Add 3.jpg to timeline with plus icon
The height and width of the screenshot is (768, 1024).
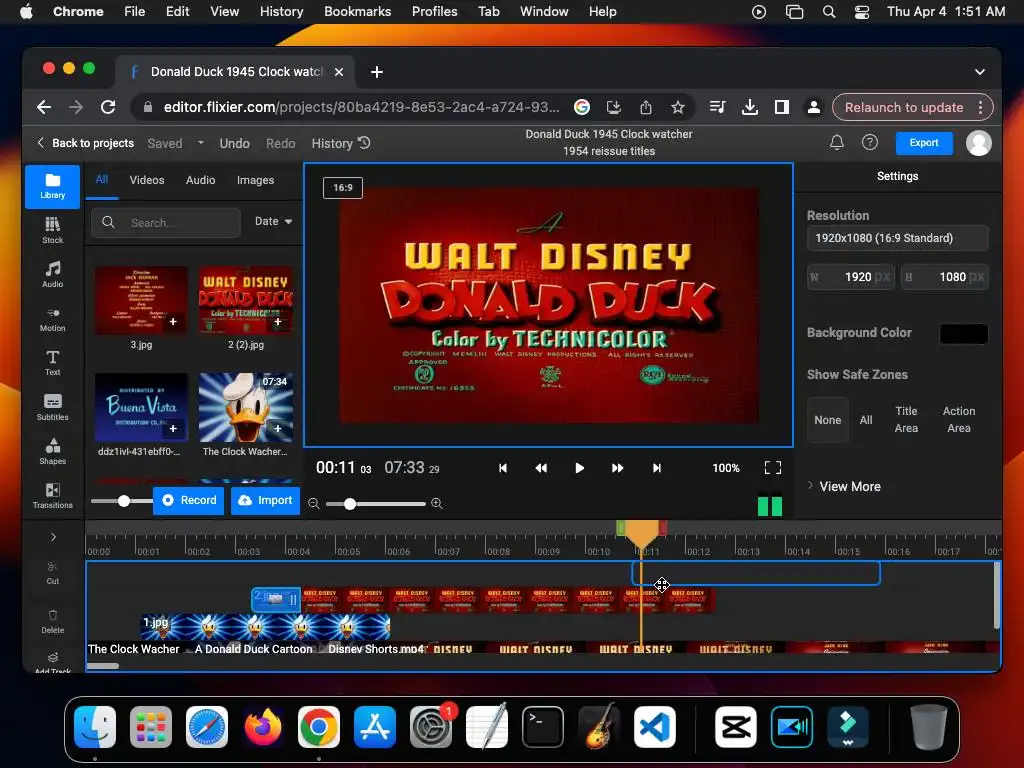(173, 321)
